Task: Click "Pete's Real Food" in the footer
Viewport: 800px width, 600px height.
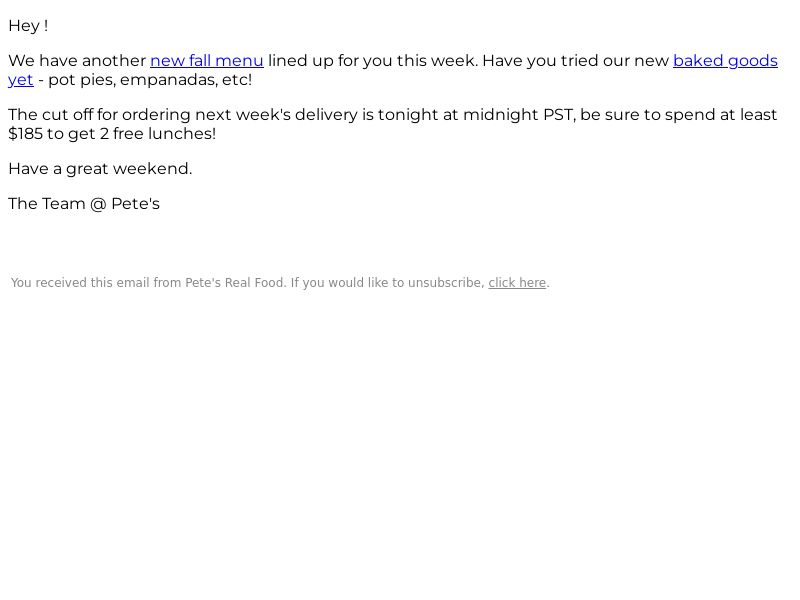Action: pyautogui.click(x=235, y=283)
